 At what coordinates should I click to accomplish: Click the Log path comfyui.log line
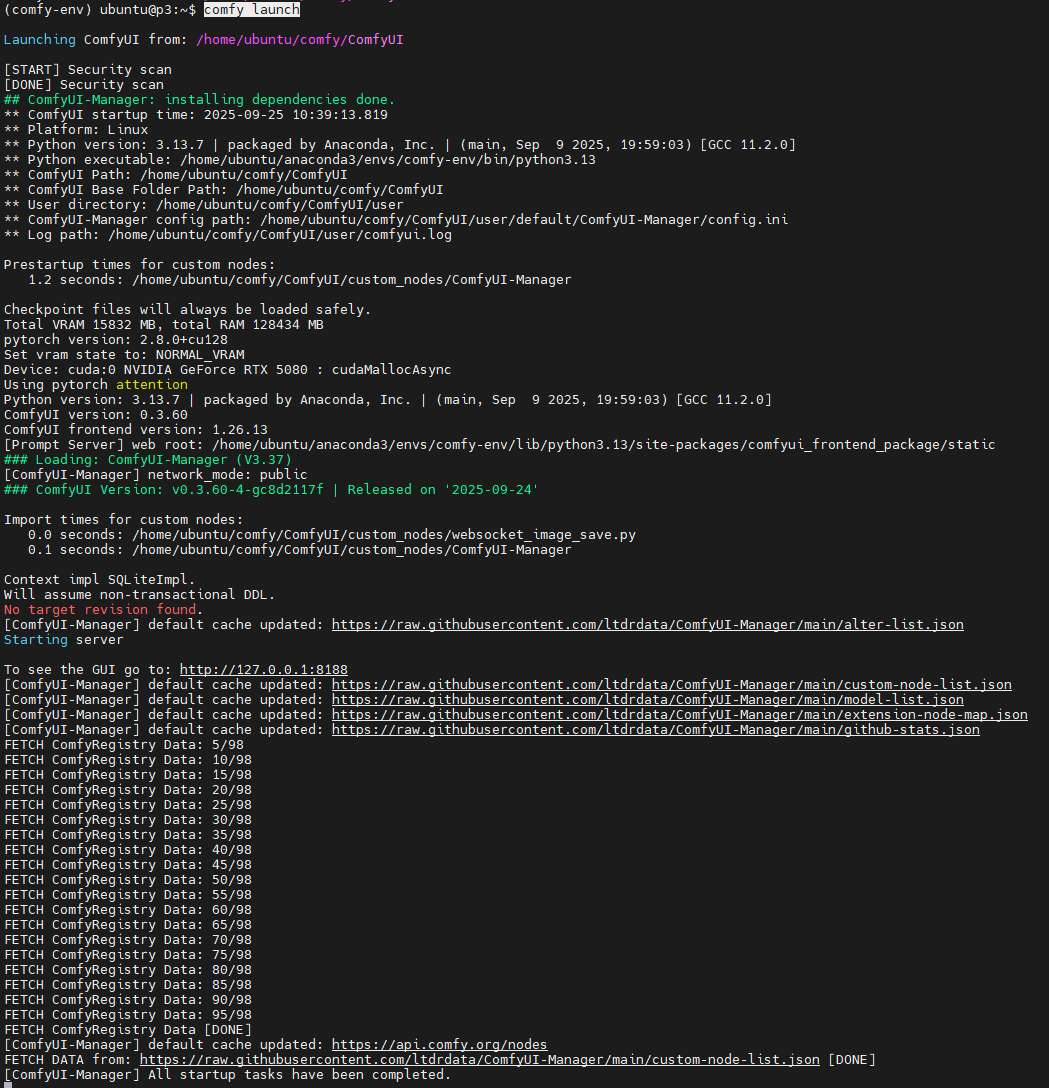(228, 235)
